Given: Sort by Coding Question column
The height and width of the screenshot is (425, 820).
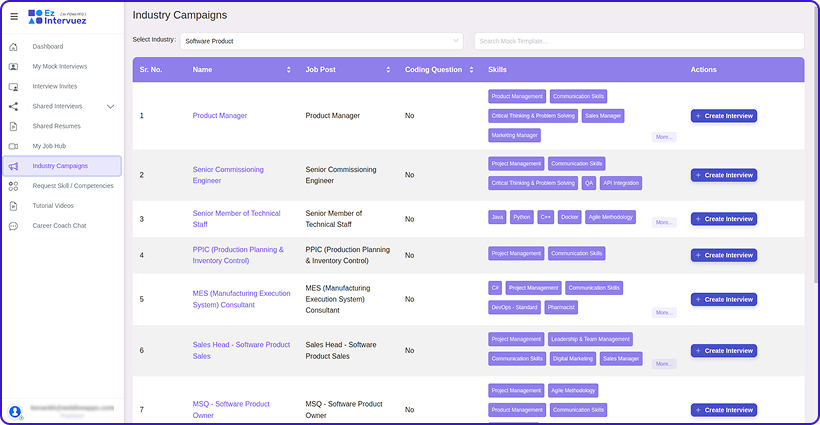Looking at the screenshot, I should (471, 70).
